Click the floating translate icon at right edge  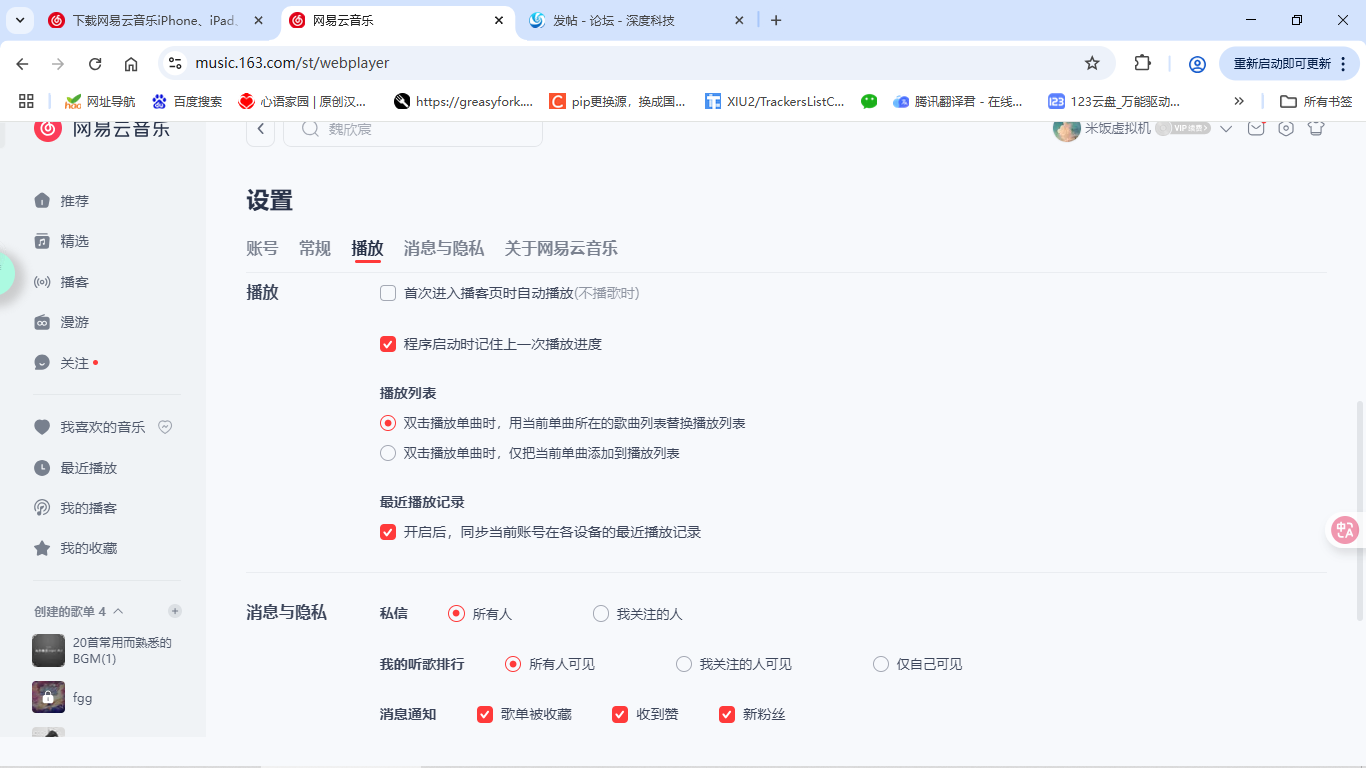click(x=1345, y=530)
